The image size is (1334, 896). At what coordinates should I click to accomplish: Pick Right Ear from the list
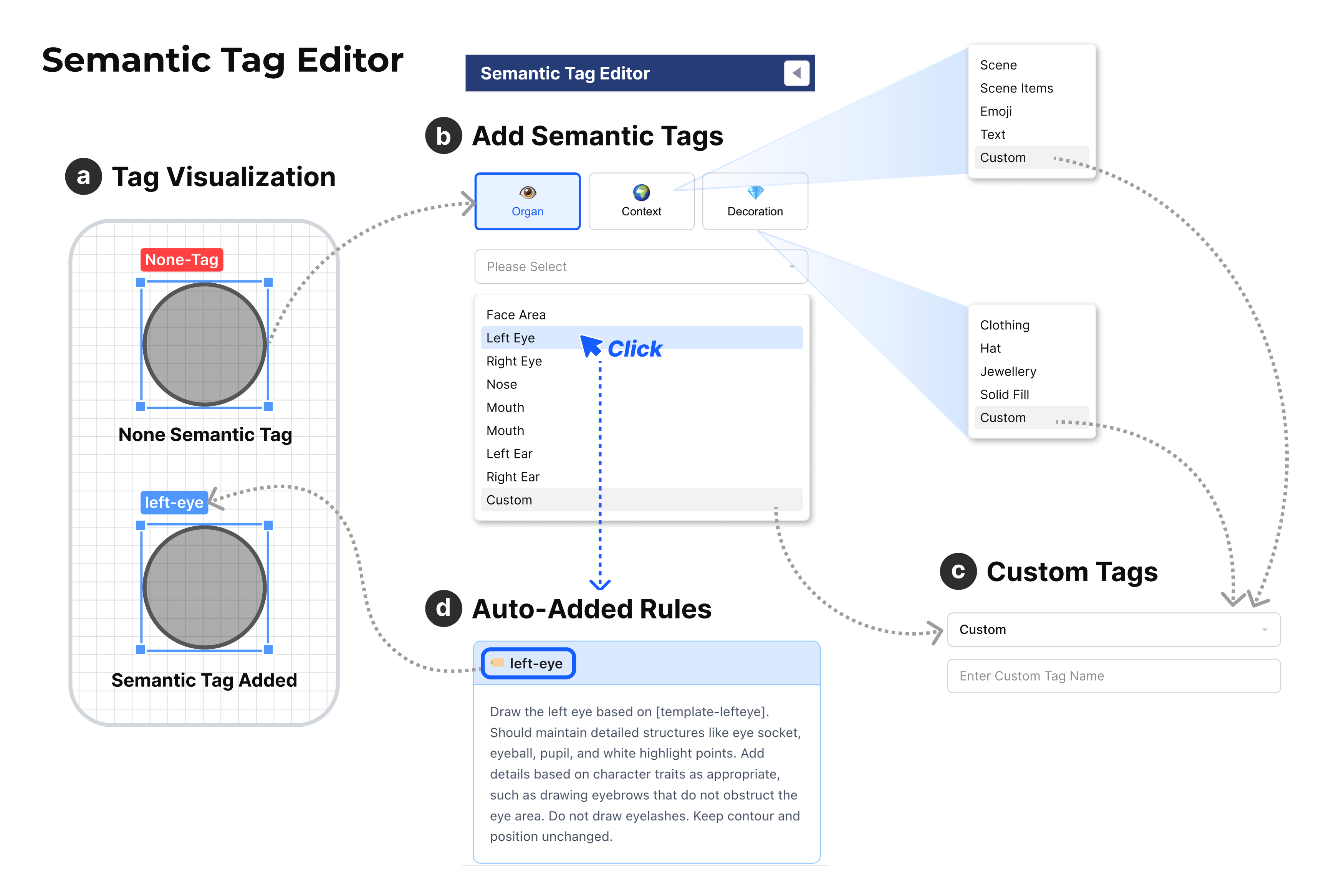[513, 476]
